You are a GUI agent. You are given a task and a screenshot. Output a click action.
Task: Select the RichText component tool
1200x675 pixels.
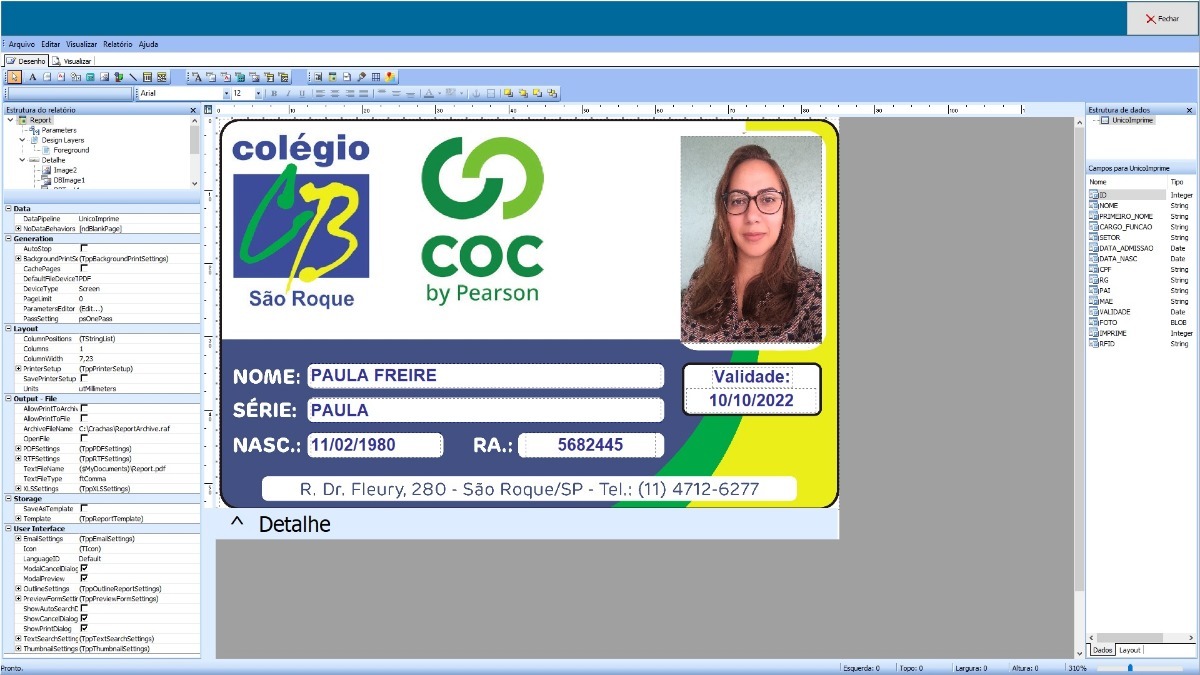click(61, 76)
